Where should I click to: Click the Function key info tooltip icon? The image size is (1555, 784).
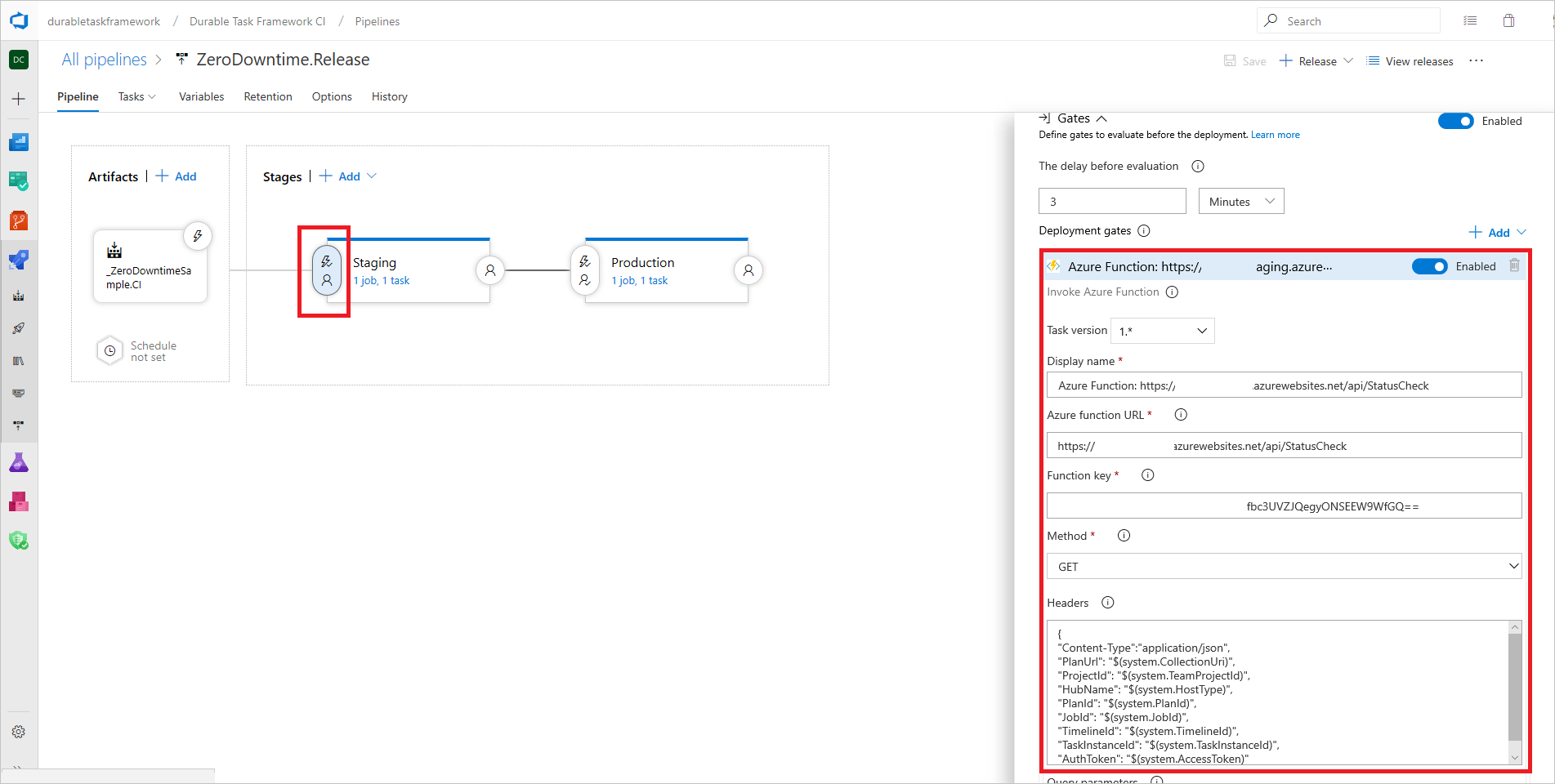click(1147, 474)
